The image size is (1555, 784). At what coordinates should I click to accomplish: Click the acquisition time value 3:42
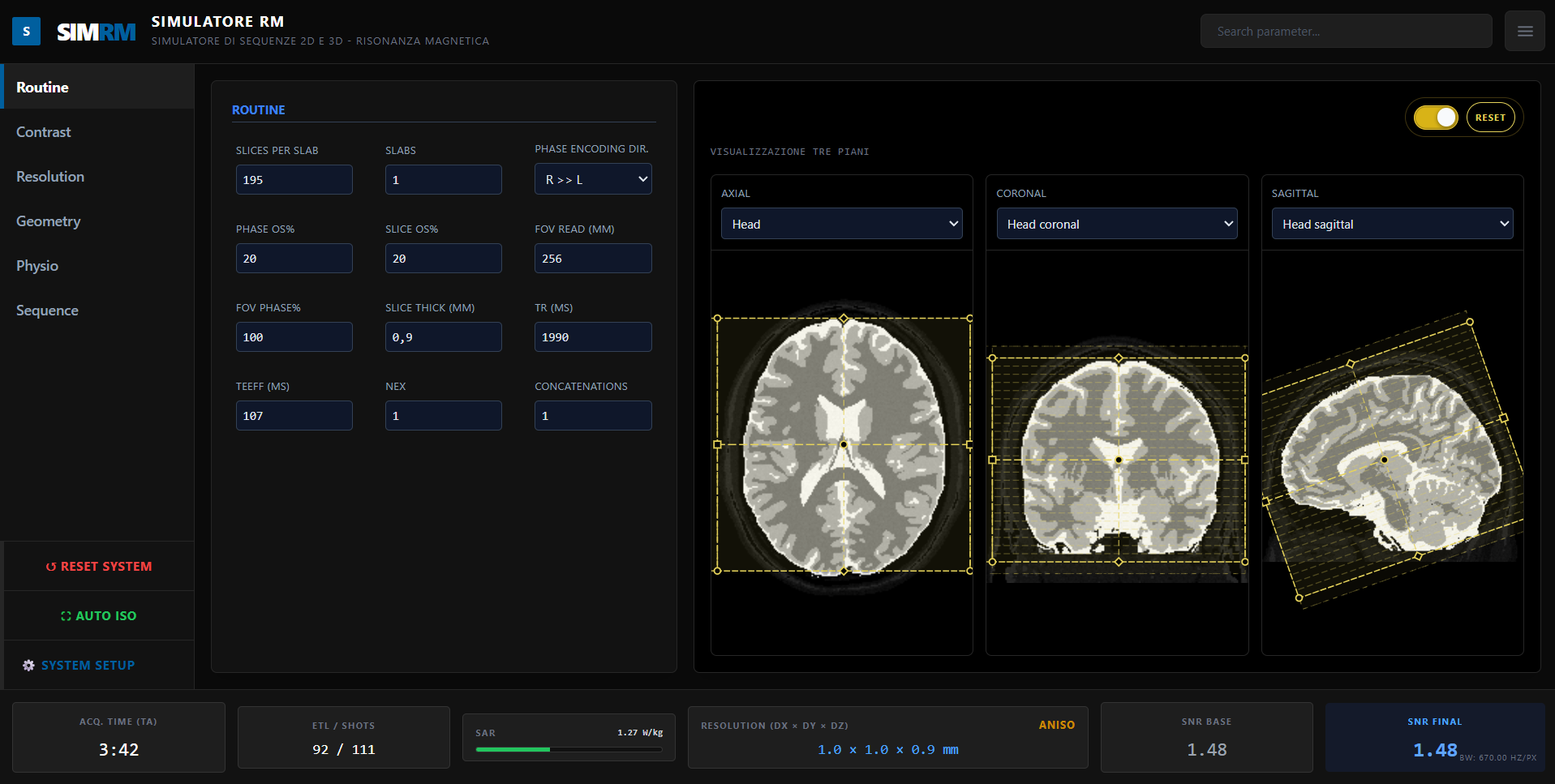pyautogui.click(x=118, y=750)
